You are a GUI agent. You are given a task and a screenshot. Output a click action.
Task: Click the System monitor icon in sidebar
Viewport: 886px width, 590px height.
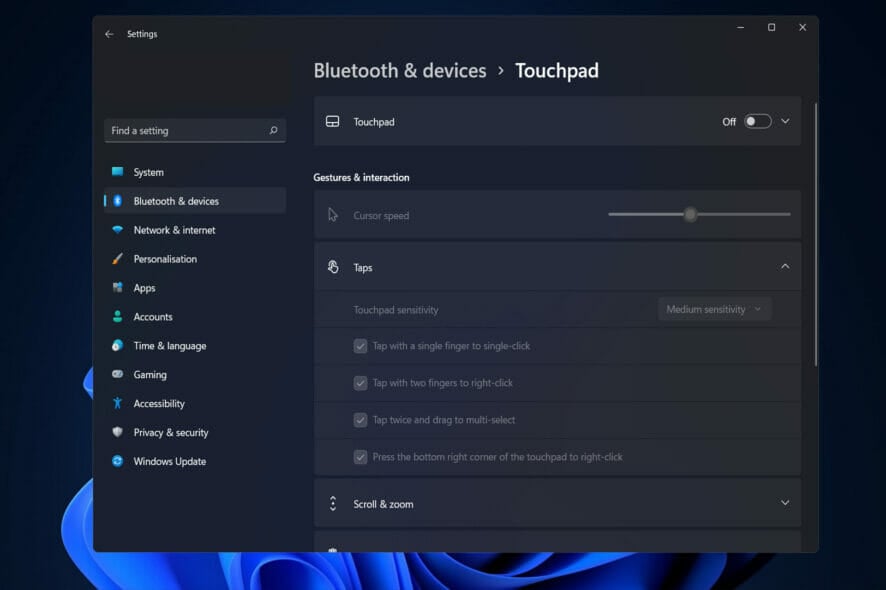point(118,172)
